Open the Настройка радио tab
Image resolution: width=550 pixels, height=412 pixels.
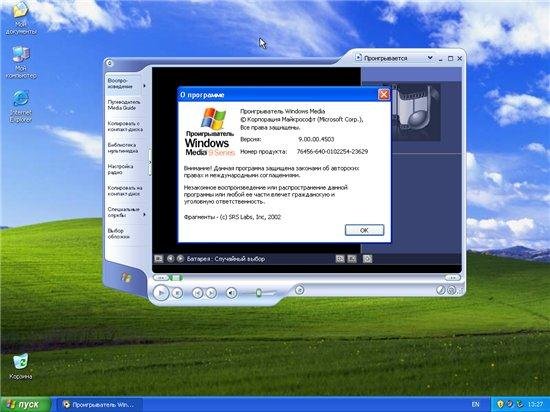[120, 169]
